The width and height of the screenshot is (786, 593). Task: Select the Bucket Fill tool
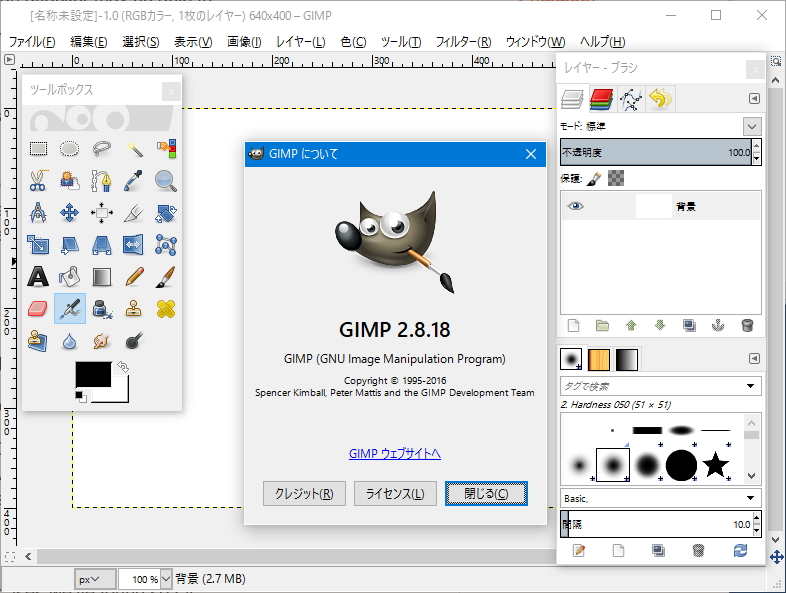point(70,277)
